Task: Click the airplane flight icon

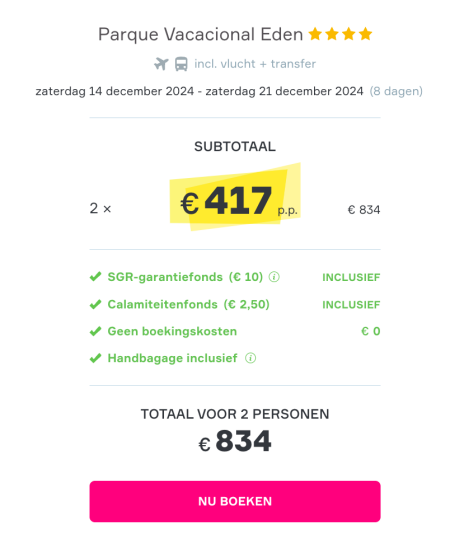Action: pos(161,64)
